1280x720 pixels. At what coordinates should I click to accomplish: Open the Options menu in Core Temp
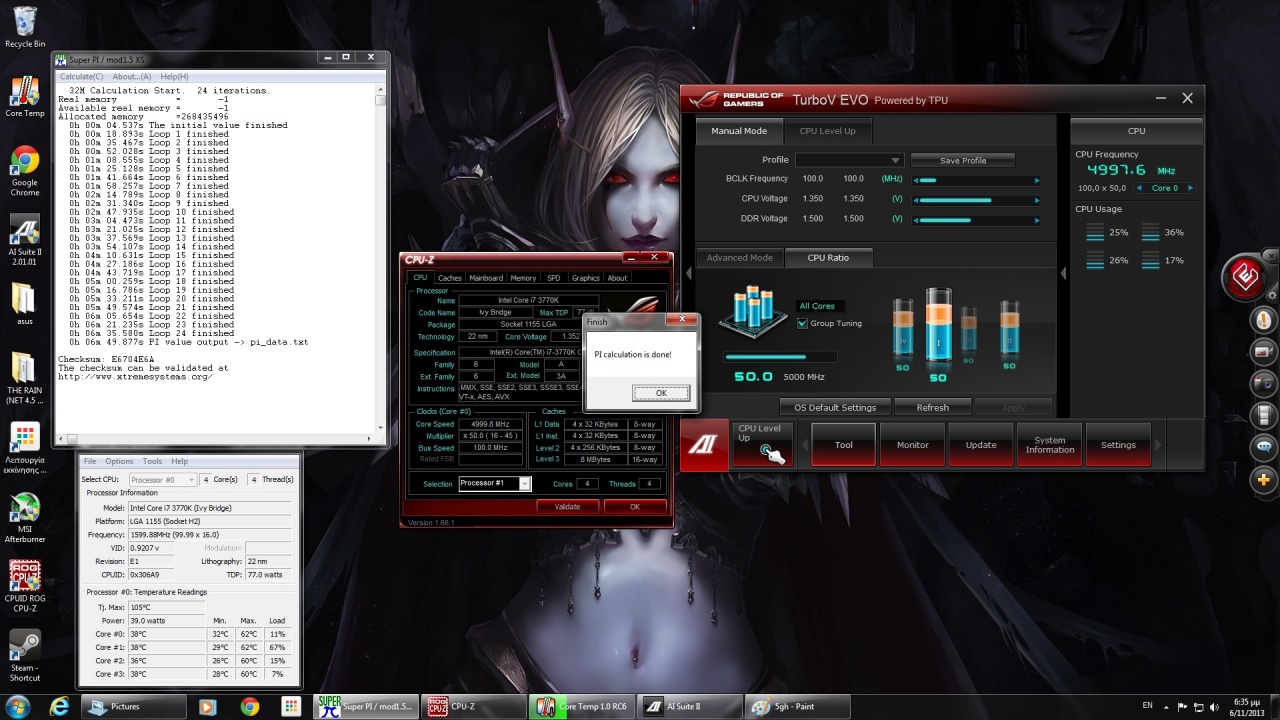pos(119,461)
